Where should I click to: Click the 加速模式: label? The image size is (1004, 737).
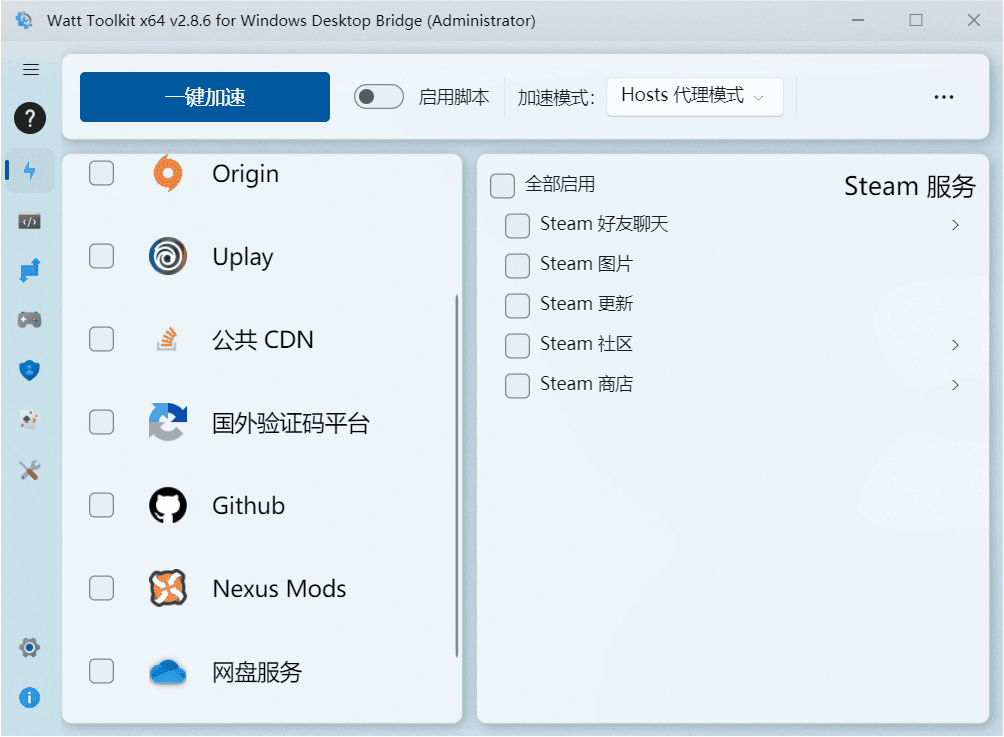[x=556, y=98]
